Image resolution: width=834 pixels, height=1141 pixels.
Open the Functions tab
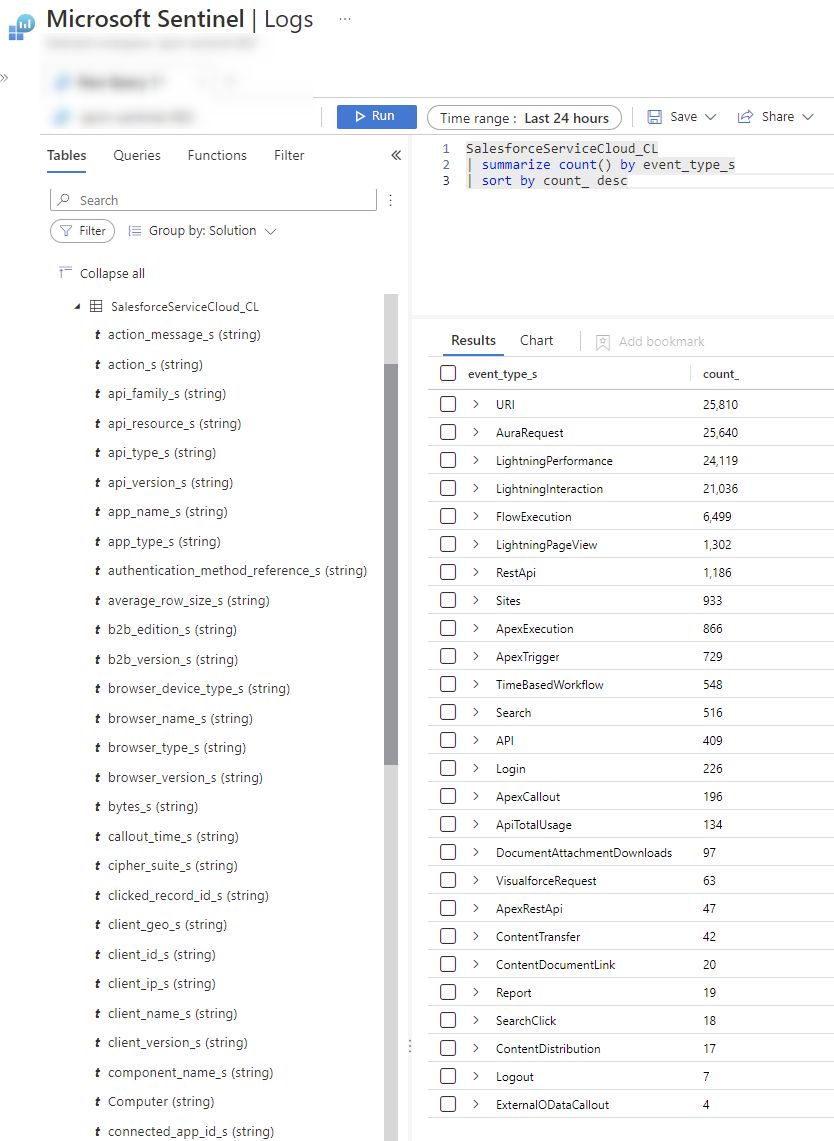[217, 155]
